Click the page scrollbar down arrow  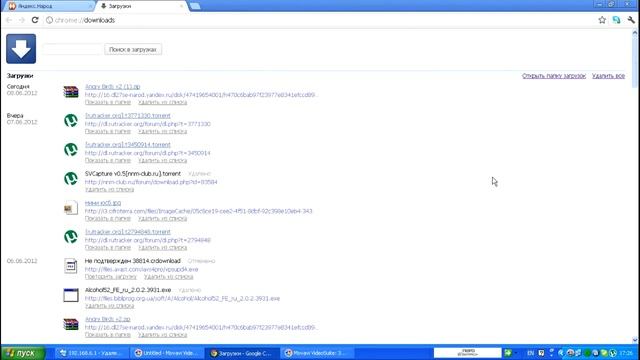[635, 340]
